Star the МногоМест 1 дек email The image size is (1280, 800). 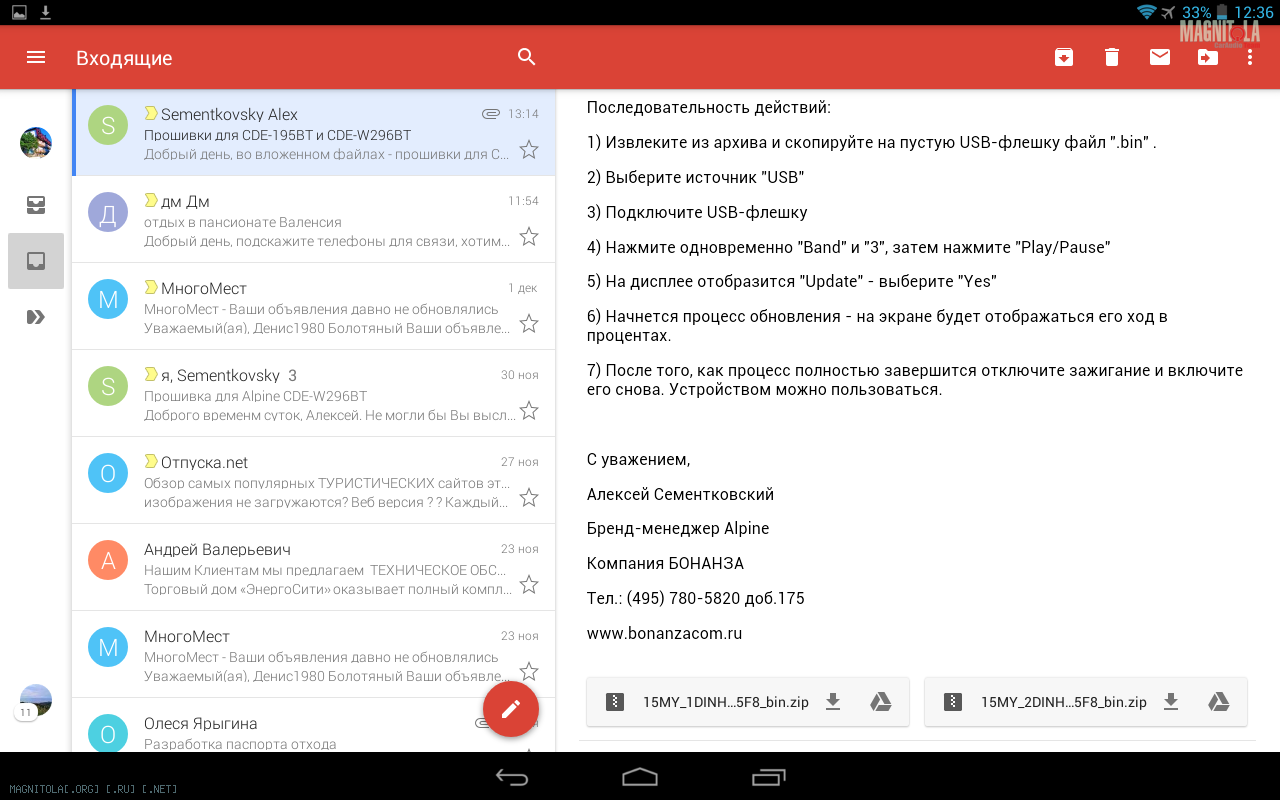pos(529,324)
